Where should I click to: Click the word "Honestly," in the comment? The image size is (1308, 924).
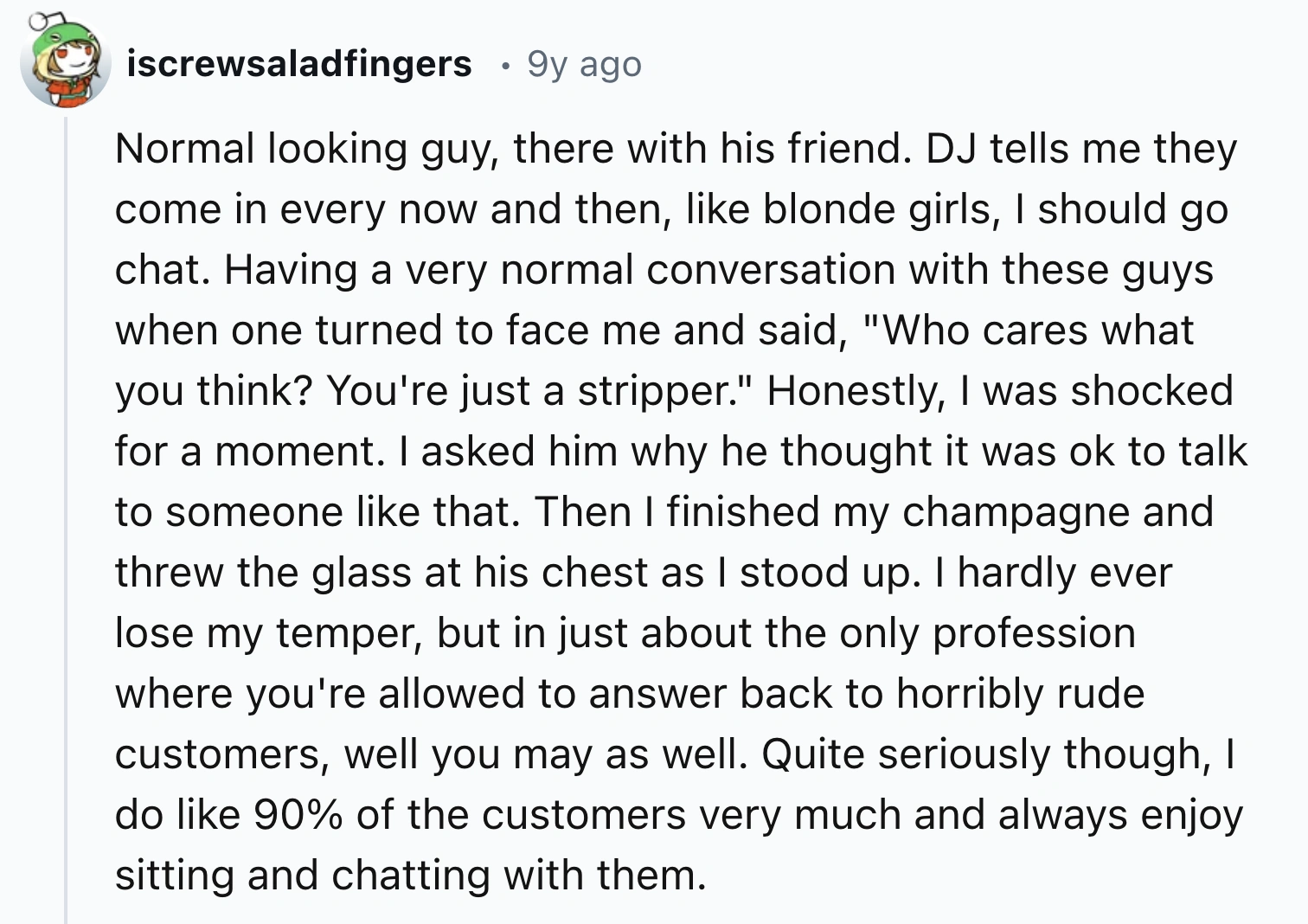point(855,391)
